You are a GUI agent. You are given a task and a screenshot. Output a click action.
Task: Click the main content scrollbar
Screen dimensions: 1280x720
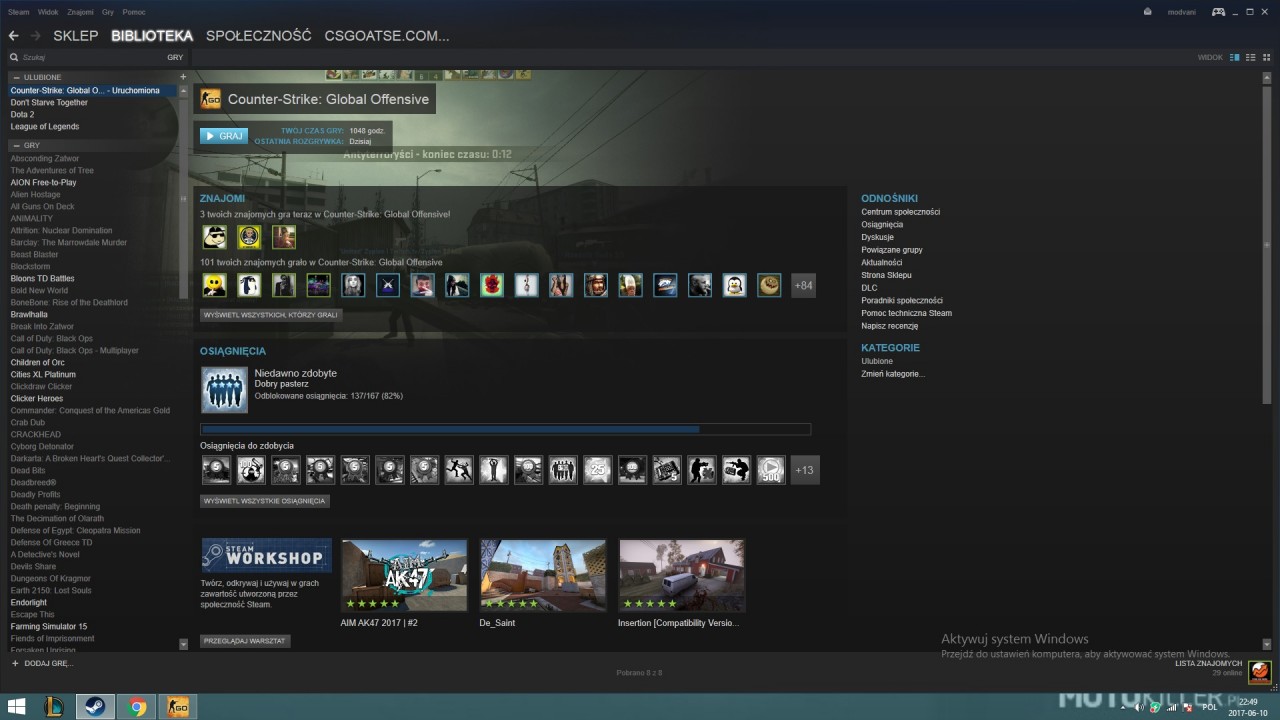pos(1268,245)
